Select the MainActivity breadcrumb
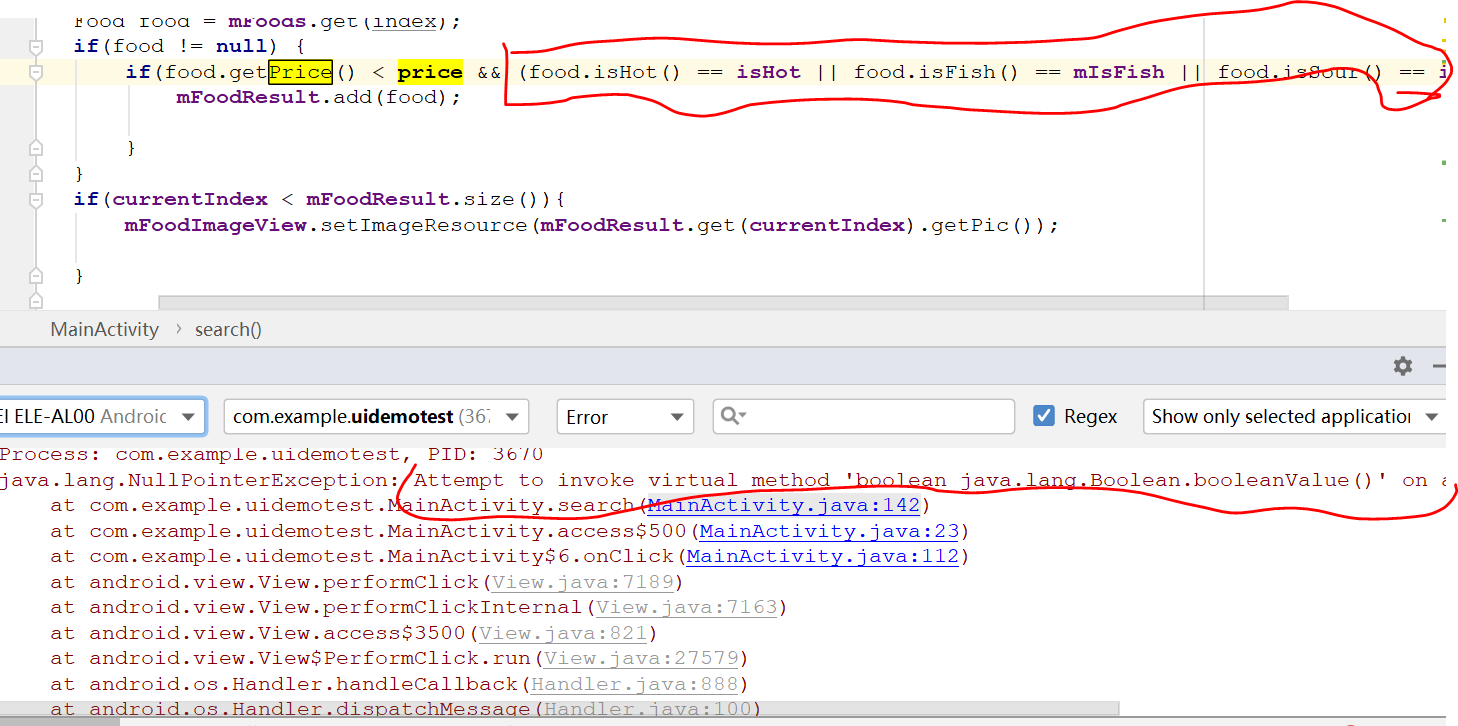Viewport: 1458px width, 726px height. coord(105,329)
